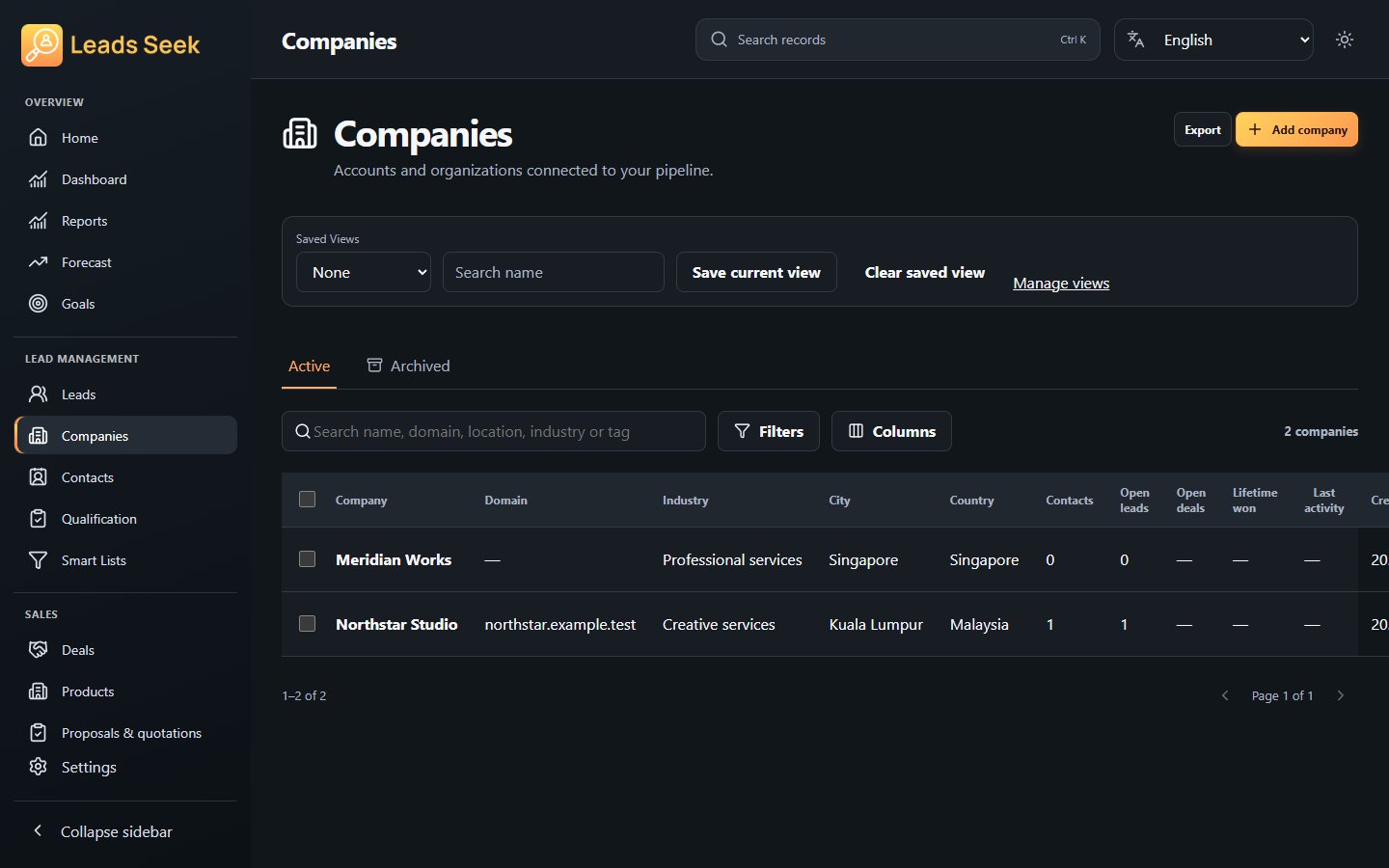The image size is (1389, 868).
Task: Open Home via its sidebar icon
Action: (x=38, y=138)
